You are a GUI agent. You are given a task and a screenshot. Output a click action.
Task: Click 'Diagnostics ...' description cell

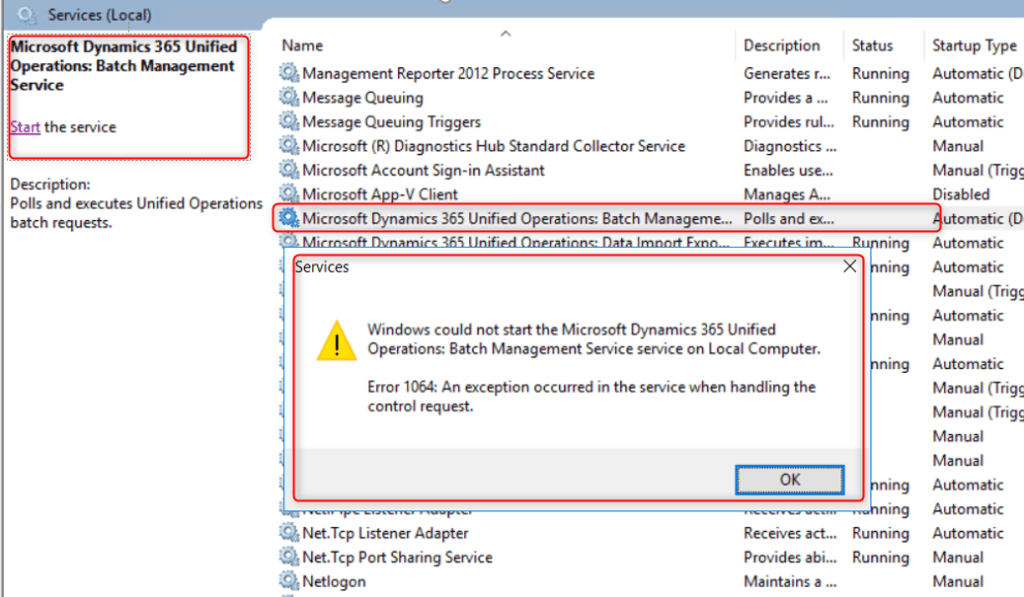790,146
